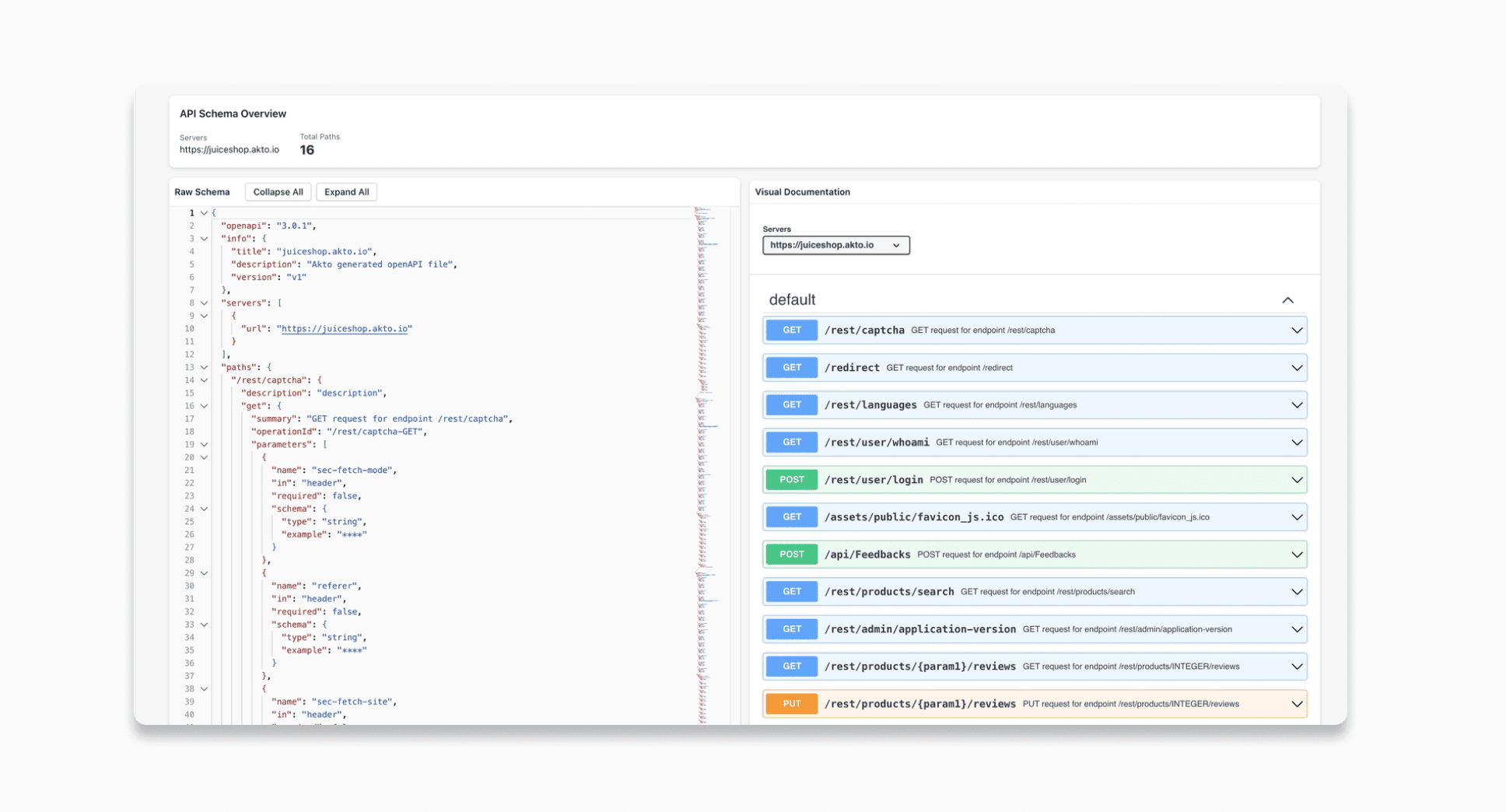The height and width of the screenshot is (812, 1506).
Task: Collapse the code fold at line 1
Action: (204, 212)
